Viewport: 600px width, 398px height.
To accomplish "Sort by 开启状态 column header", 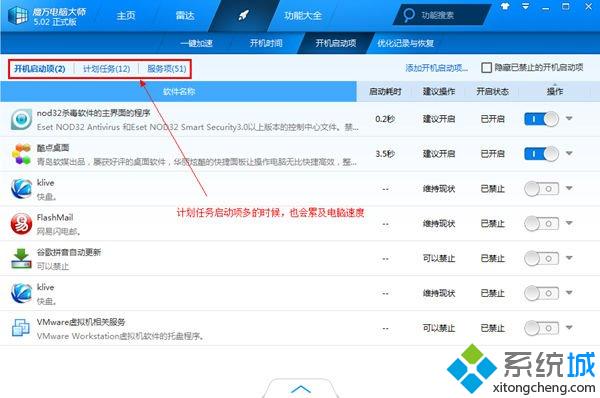I will coord(492,91).
